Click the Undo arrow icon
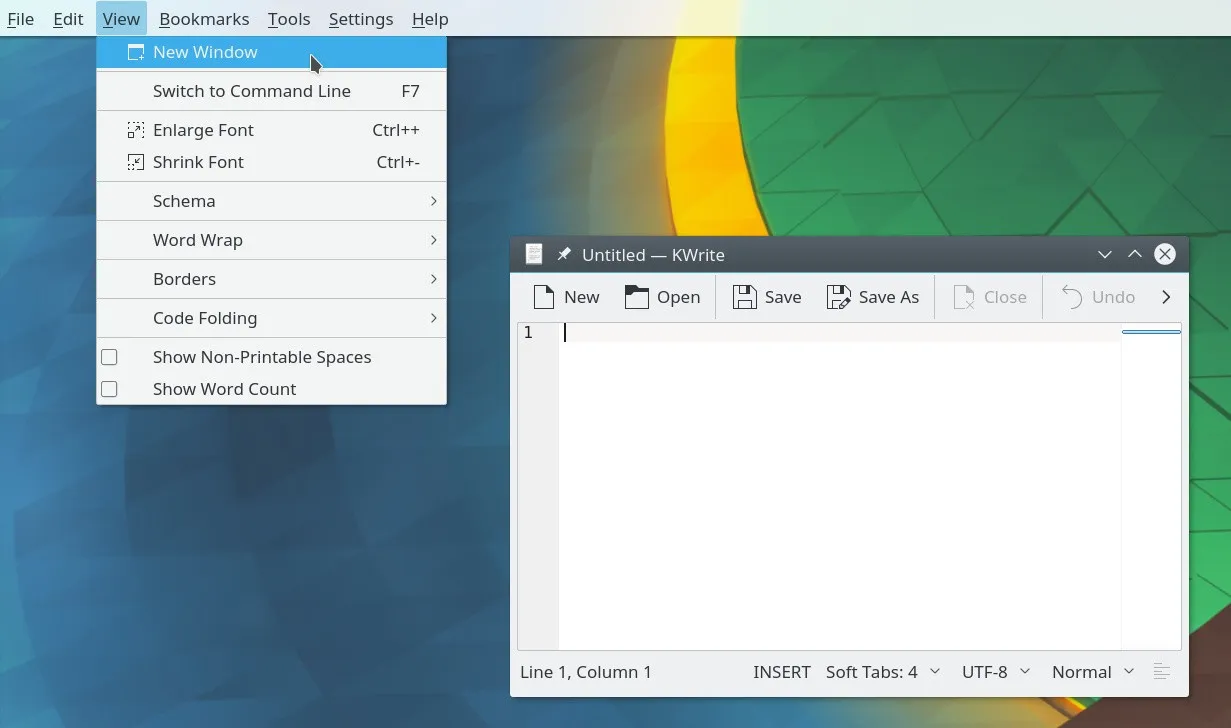Screen dimensions: 1231x728 tap(1072, 297)
